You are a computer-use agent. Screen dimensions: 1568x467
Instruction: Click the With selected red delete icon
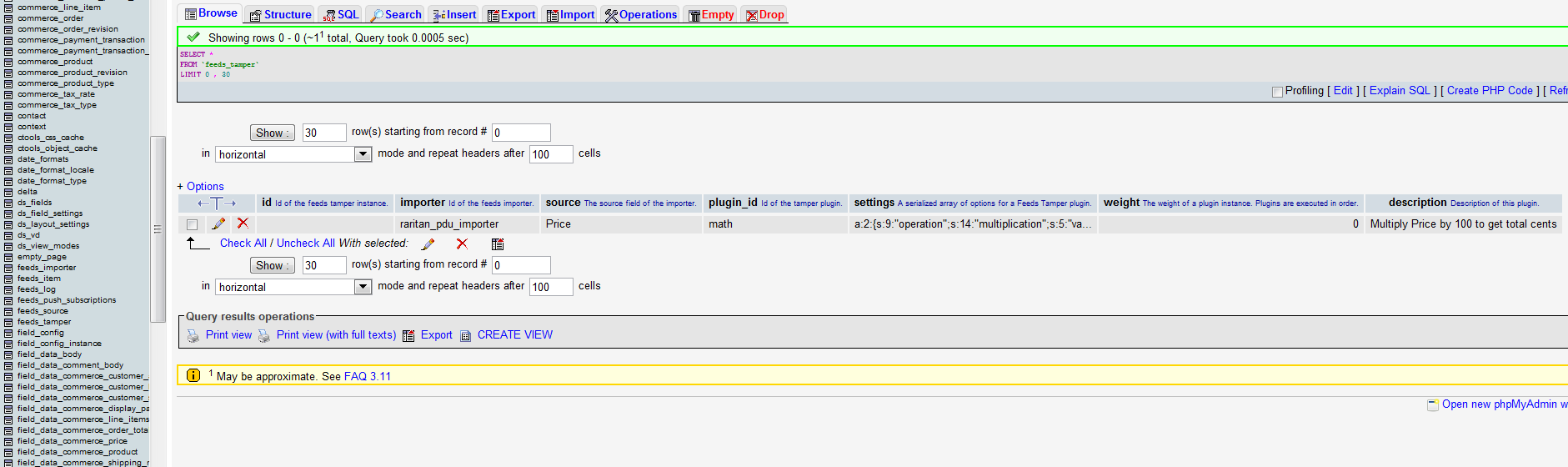point(462,244)
